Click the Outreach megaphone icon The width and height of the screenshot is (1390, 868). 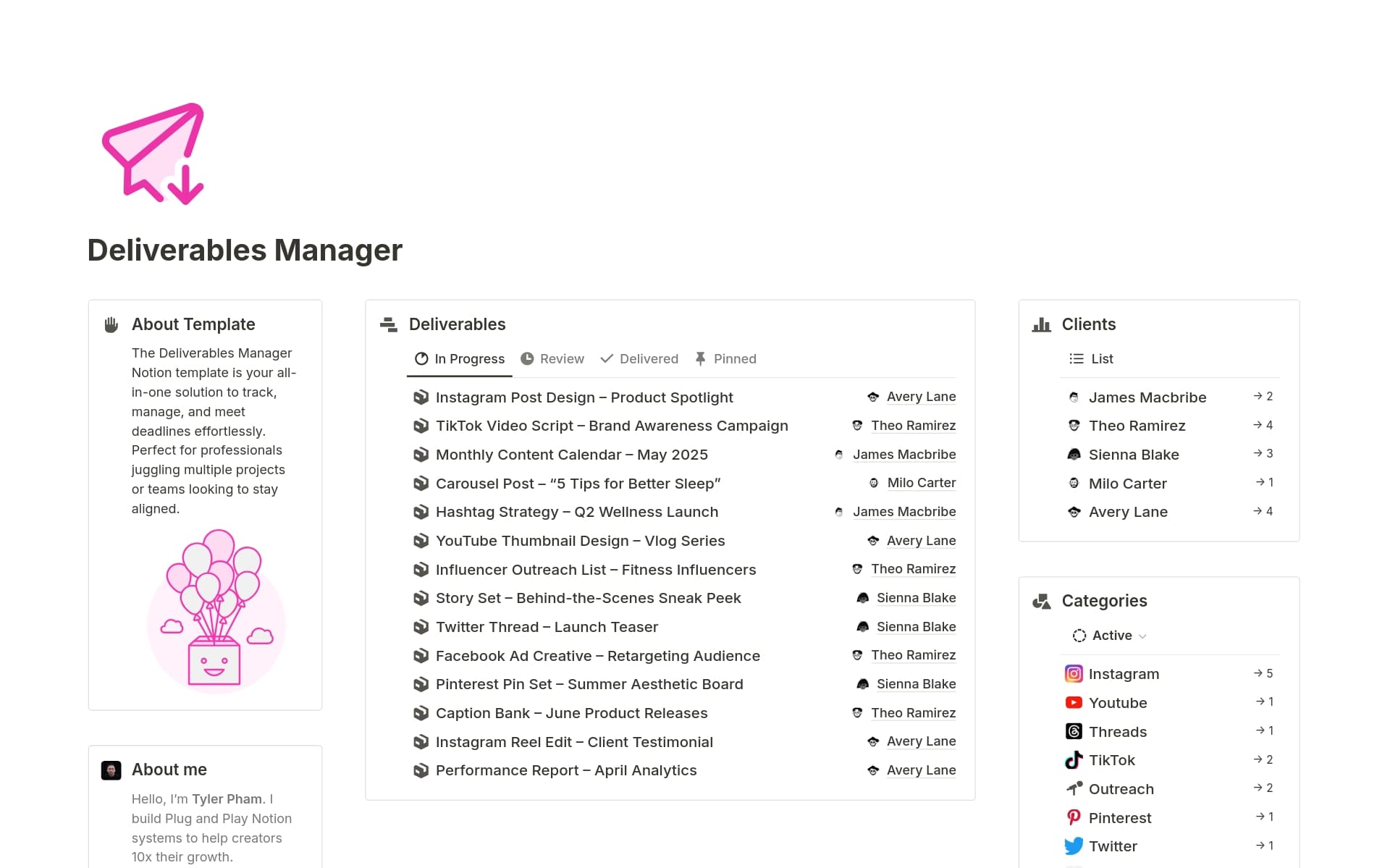click(1074, 788)
